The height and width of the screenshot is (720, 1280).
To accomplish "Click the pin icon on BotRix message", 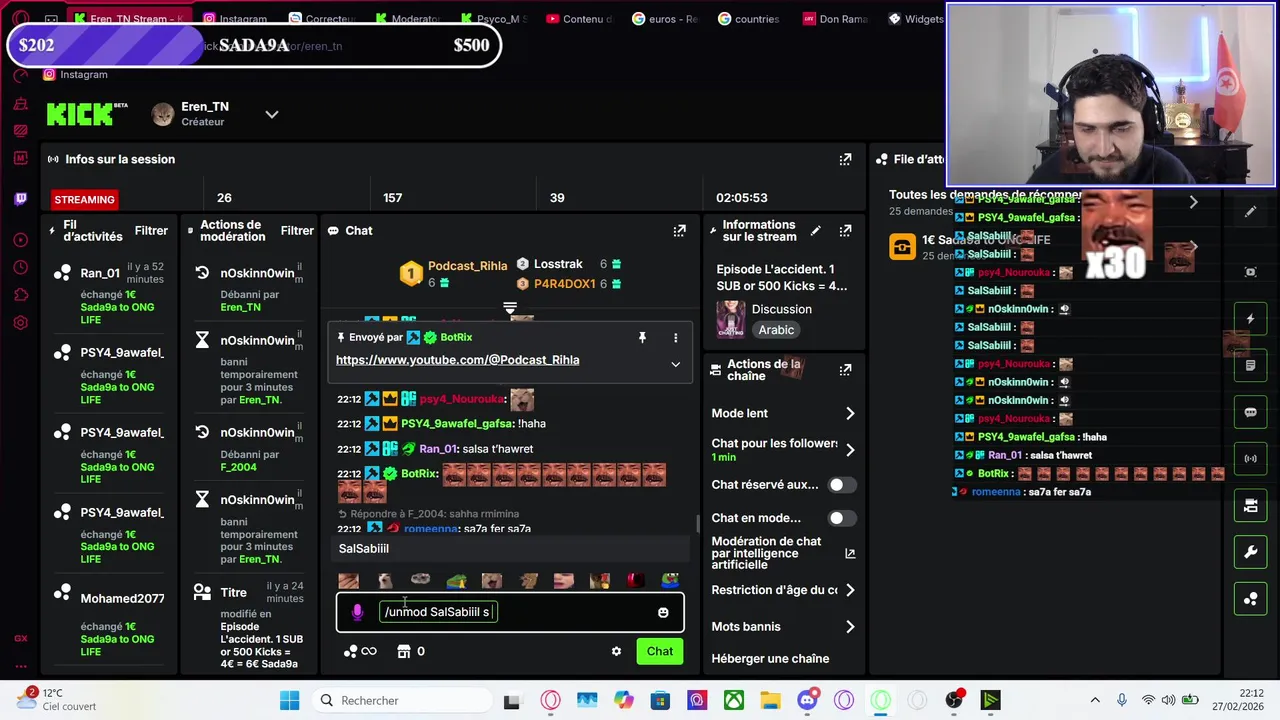I will pos(642,338).
